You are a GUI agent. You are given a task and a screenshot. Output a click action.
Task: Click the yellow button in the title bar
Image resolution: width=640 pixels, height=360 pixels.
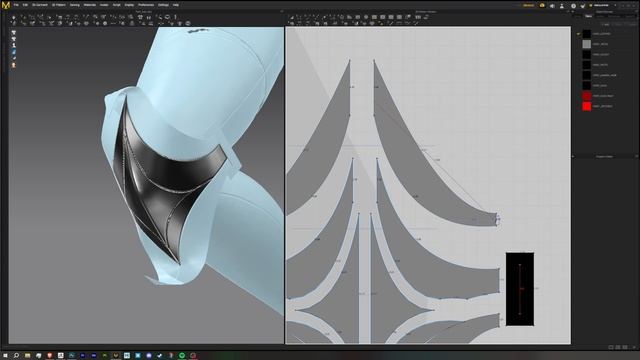pyautogui.click(x=529, y=6)
